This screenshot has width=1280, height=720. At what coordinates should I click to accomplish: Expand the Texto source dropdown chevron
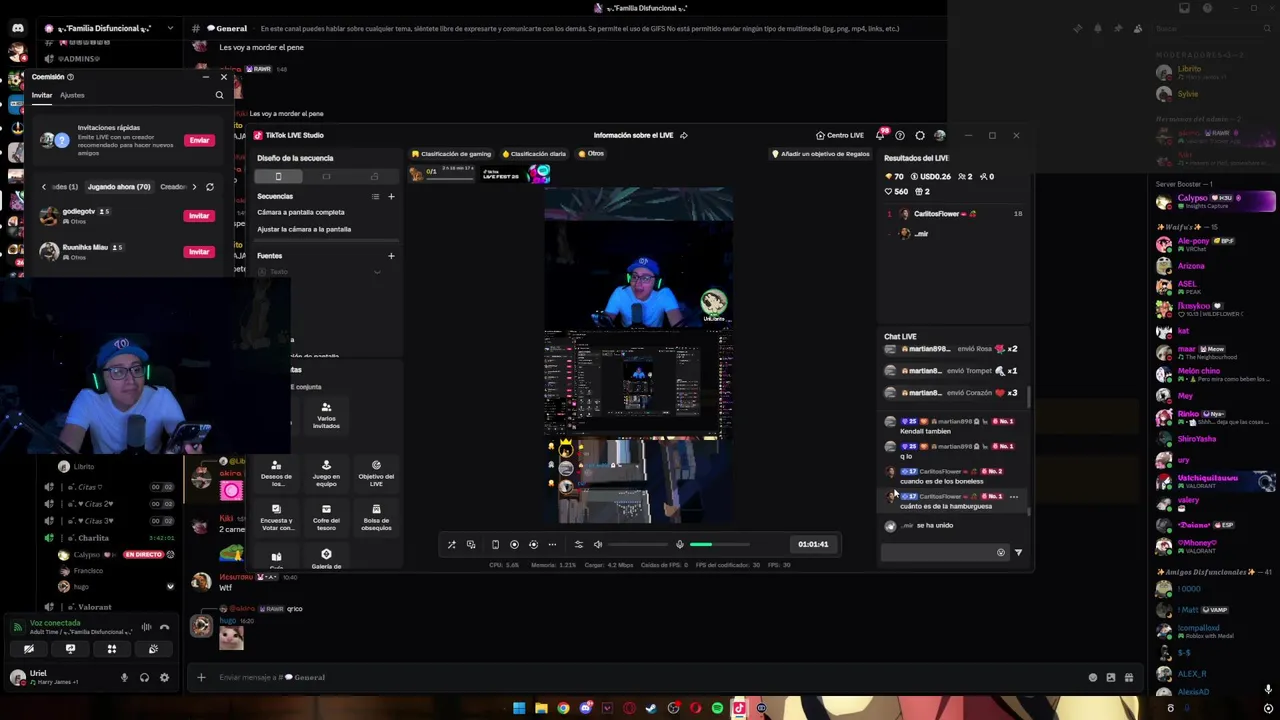coord(377,272)
